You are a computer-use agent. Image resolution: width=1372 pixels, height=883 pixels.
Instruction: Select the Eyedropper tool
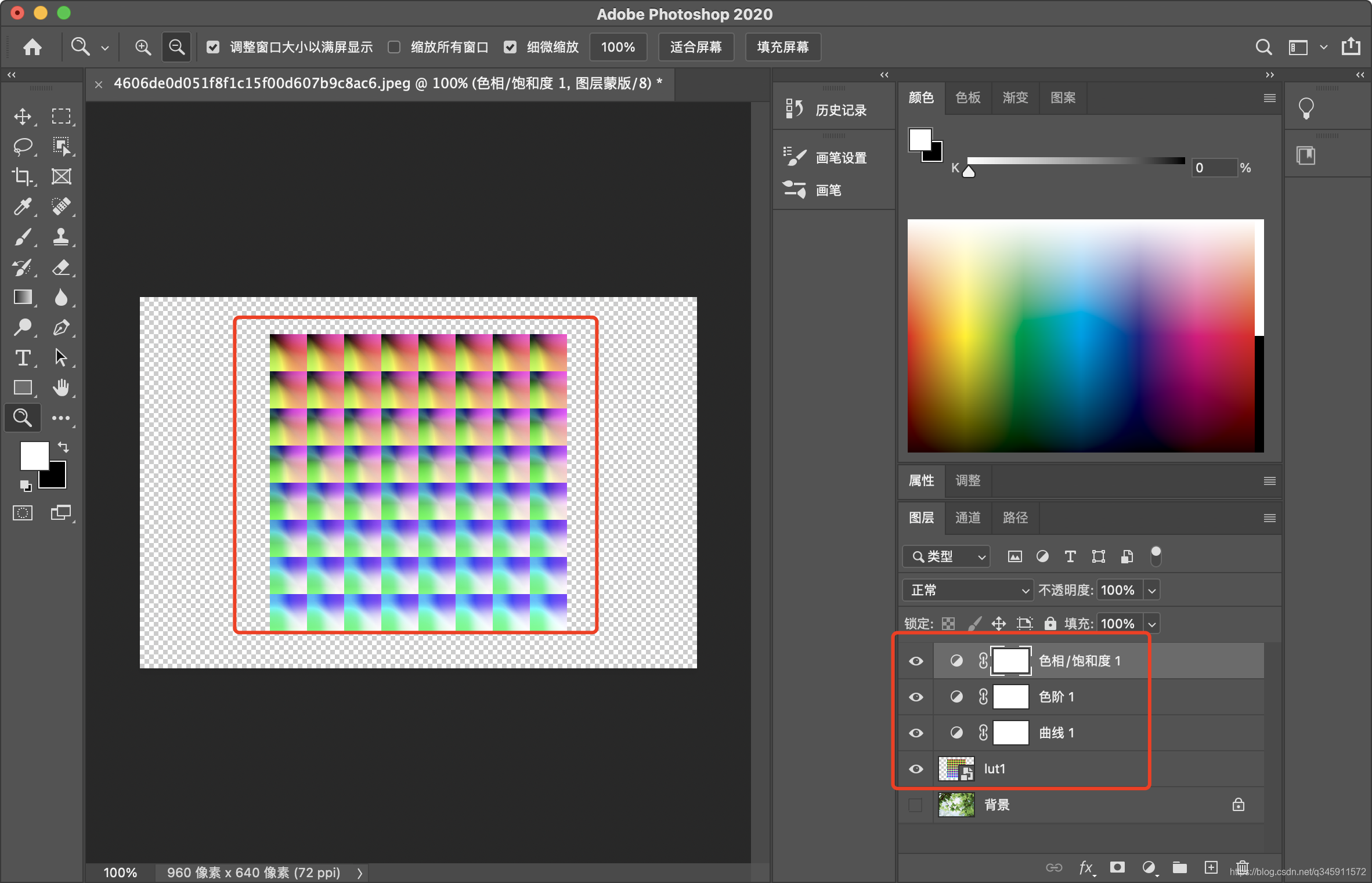coord(23,207)
